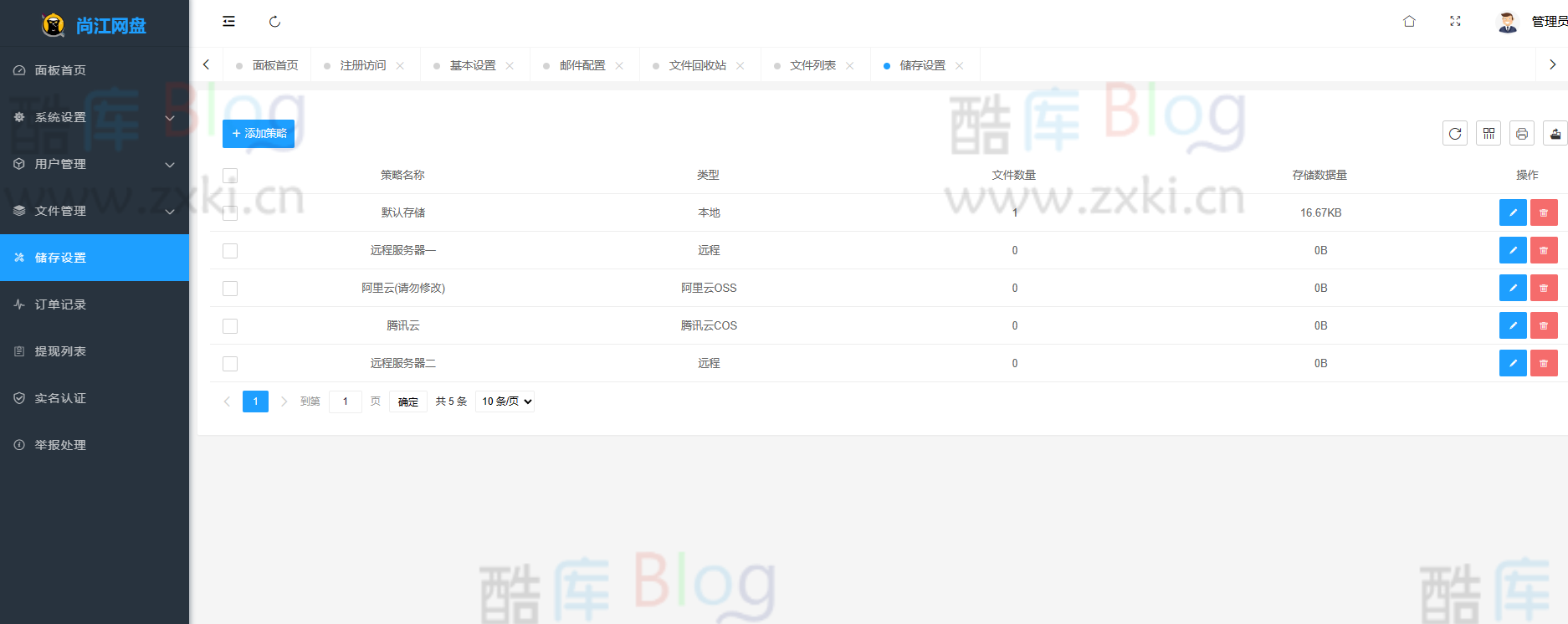Collapse the sidebar with the hamburger icon
The height and width of the screenshot is (624, 1568).
click(228, 22)
